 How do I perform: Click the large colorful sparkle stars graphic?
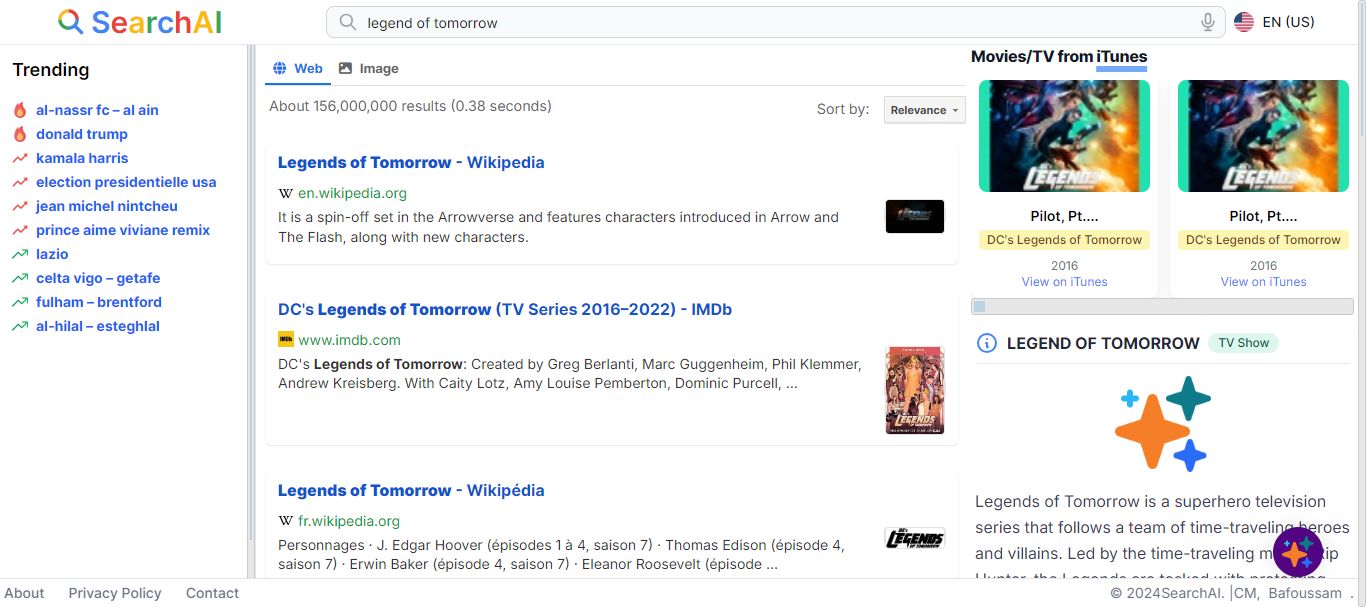coord(1162,423)
